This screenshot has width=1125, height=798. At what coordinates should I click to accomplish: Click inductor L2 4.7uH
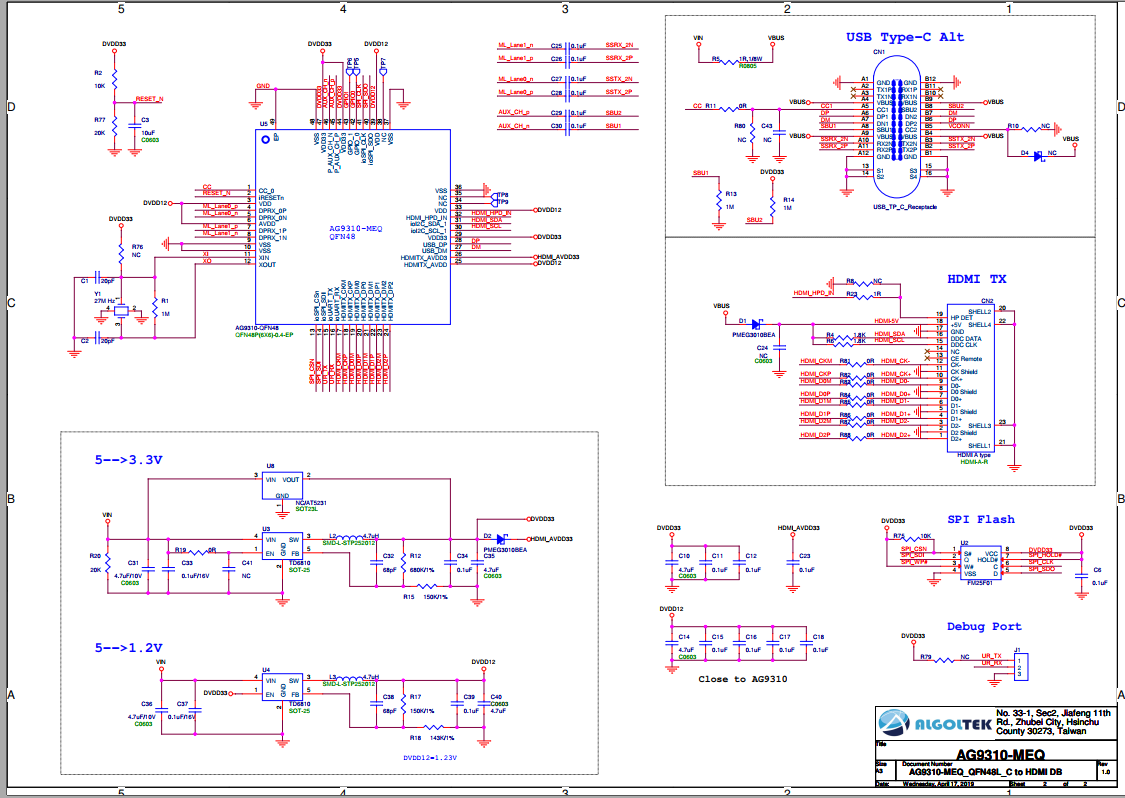pos(349,537)
